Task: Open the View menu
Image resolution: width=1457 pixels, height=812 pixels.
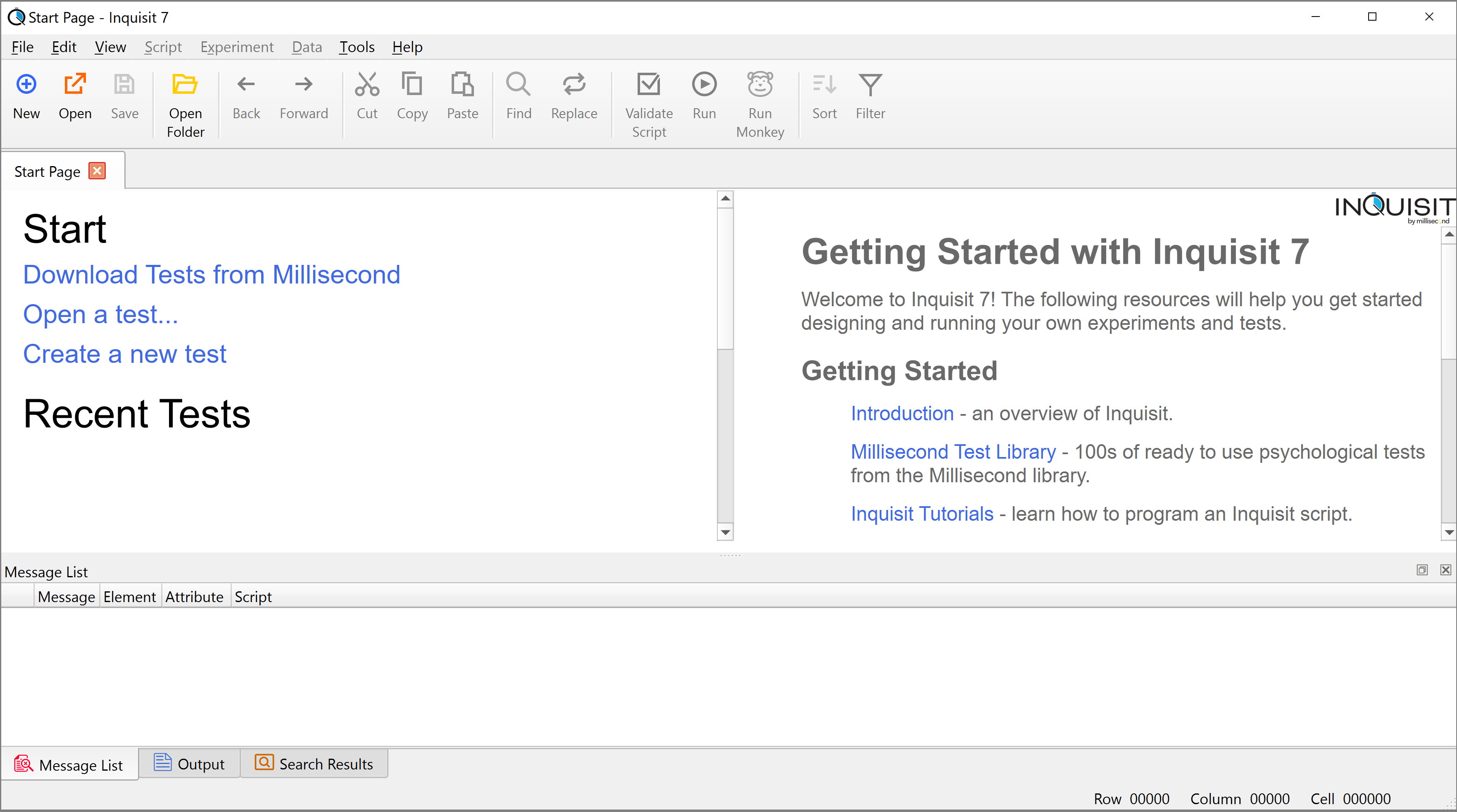Action: (x=110, y=47)
